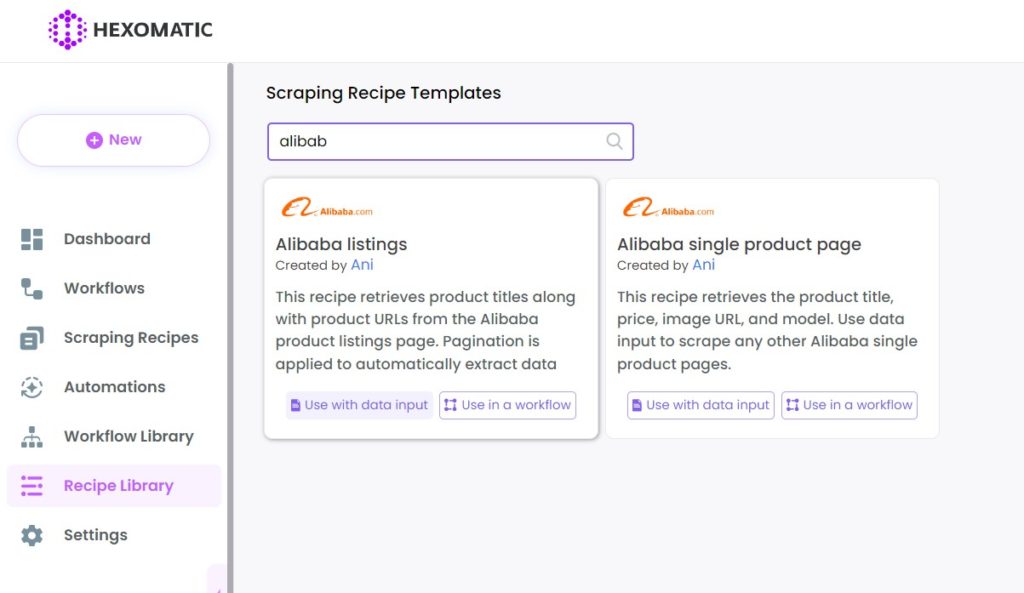Click Alibaba logo on Alibaba listings card
This screenshot has height=593, width=1024.
click(x=327, y=208)
